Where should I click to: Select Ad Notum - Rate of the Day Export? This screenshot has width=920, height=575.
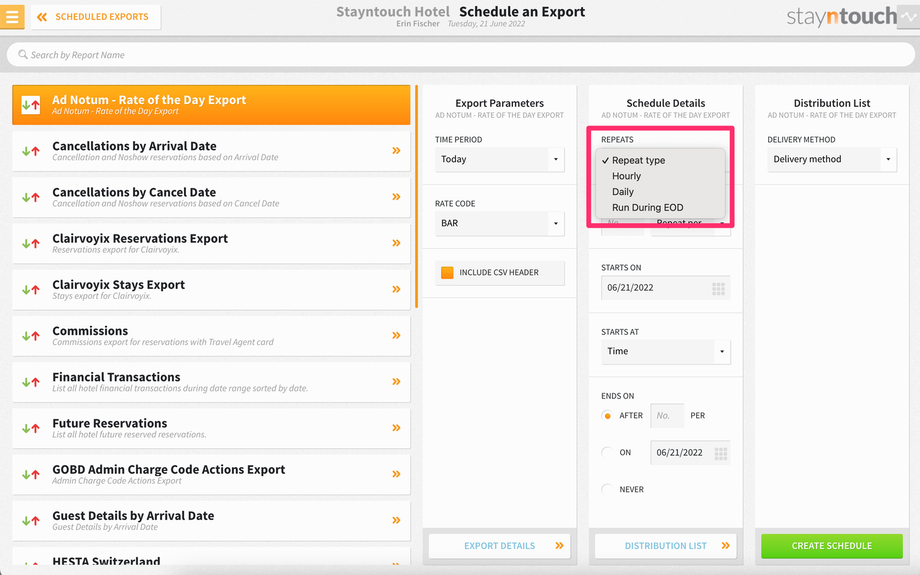tap(211, 105)
